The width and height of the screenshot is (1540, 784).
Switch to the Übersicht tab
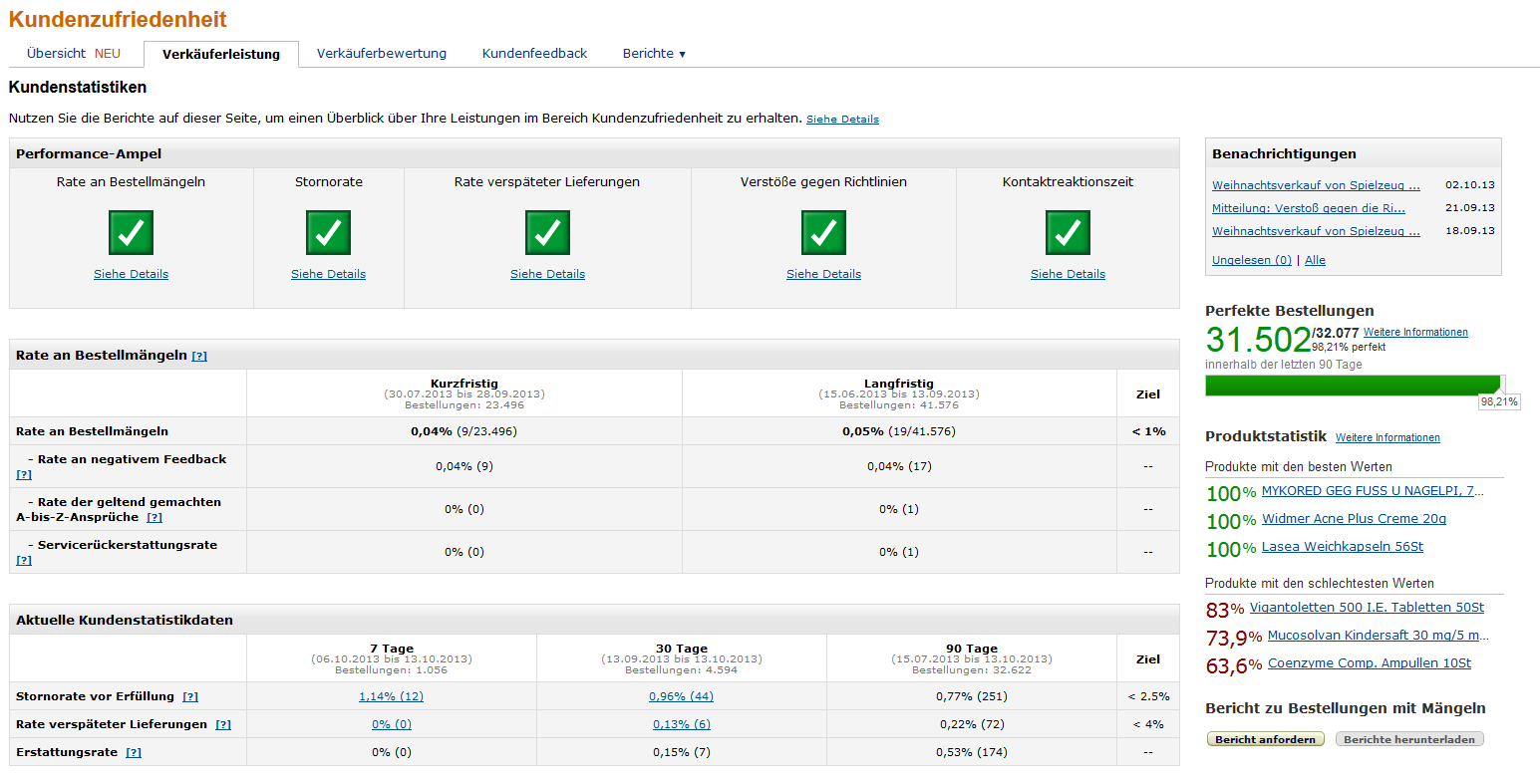click(x=74, y=54)
